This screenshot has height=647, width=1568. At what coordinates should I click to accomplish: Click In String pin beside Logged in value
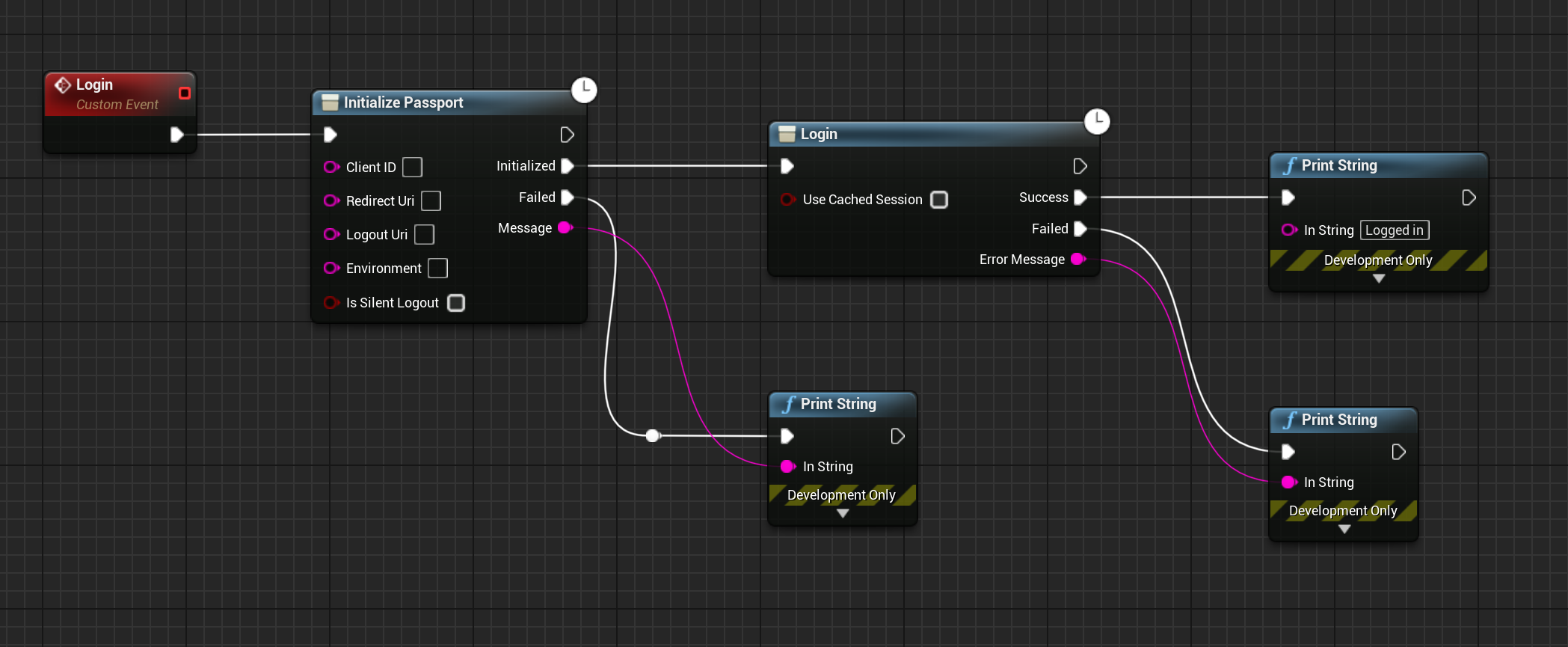(1289, 230)
